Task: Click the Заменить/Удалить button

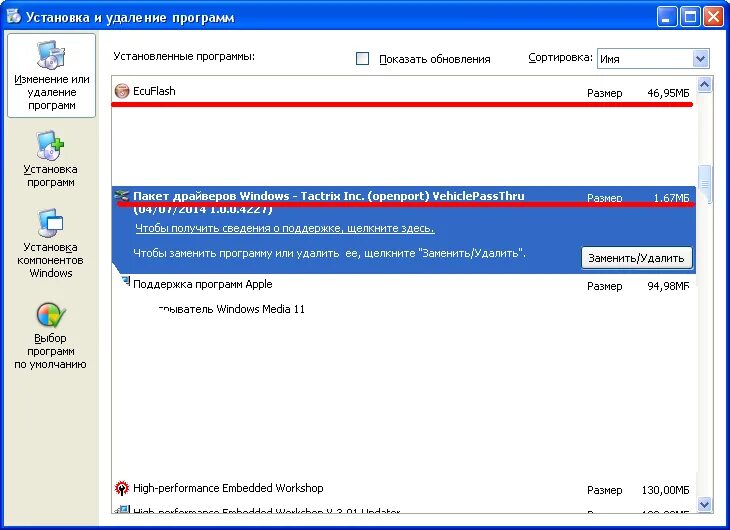Action: [x=636, y=258]
